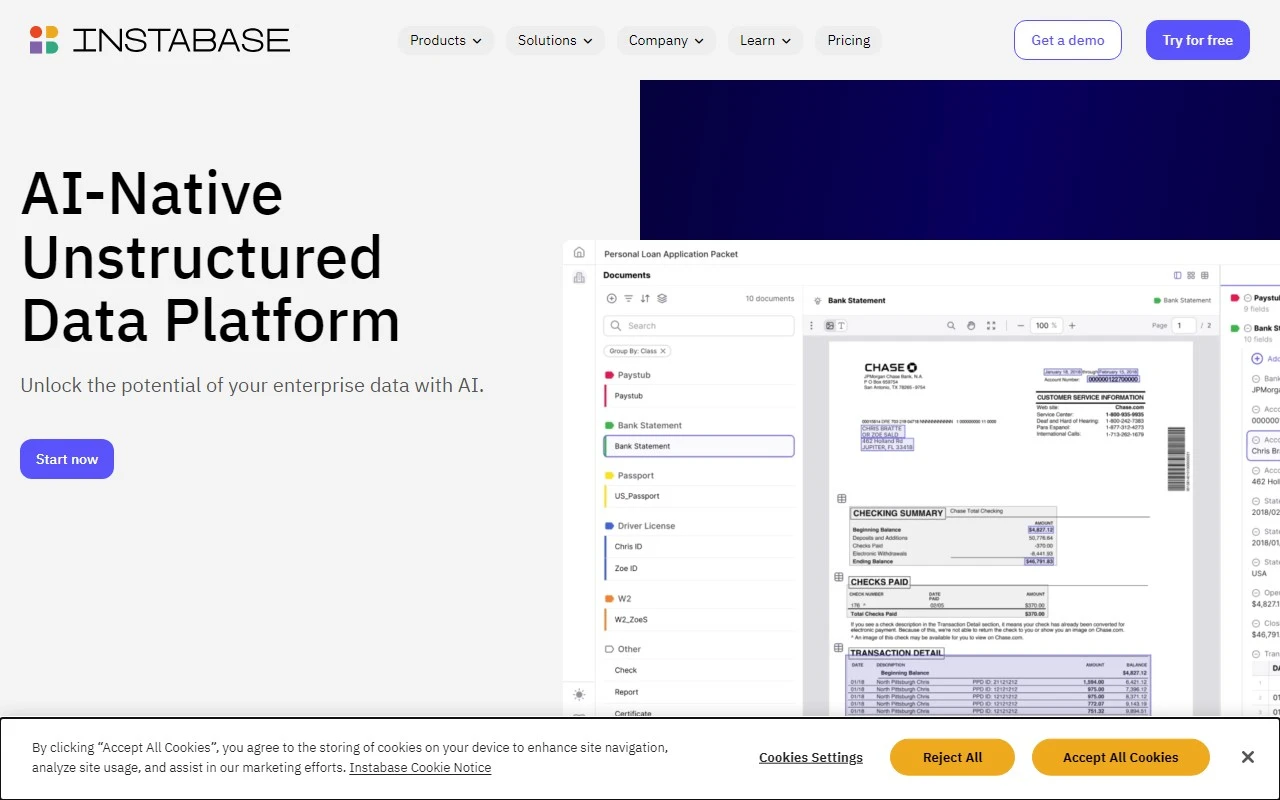
Task: Click the Get a demo button
Action: (1068, 40)
